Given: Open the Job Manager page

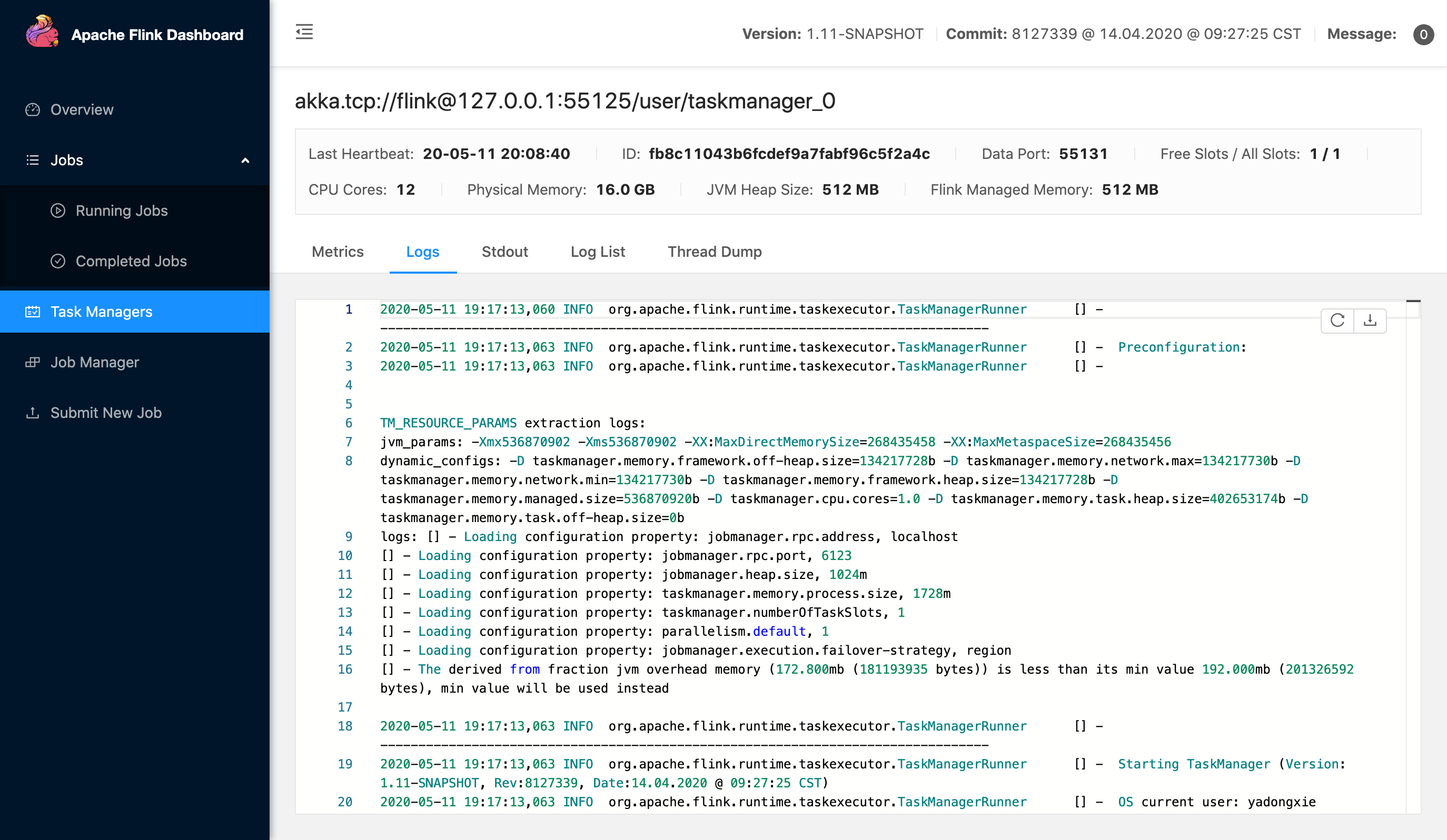Looking at the screenshot, I should (x=134, y=362).
